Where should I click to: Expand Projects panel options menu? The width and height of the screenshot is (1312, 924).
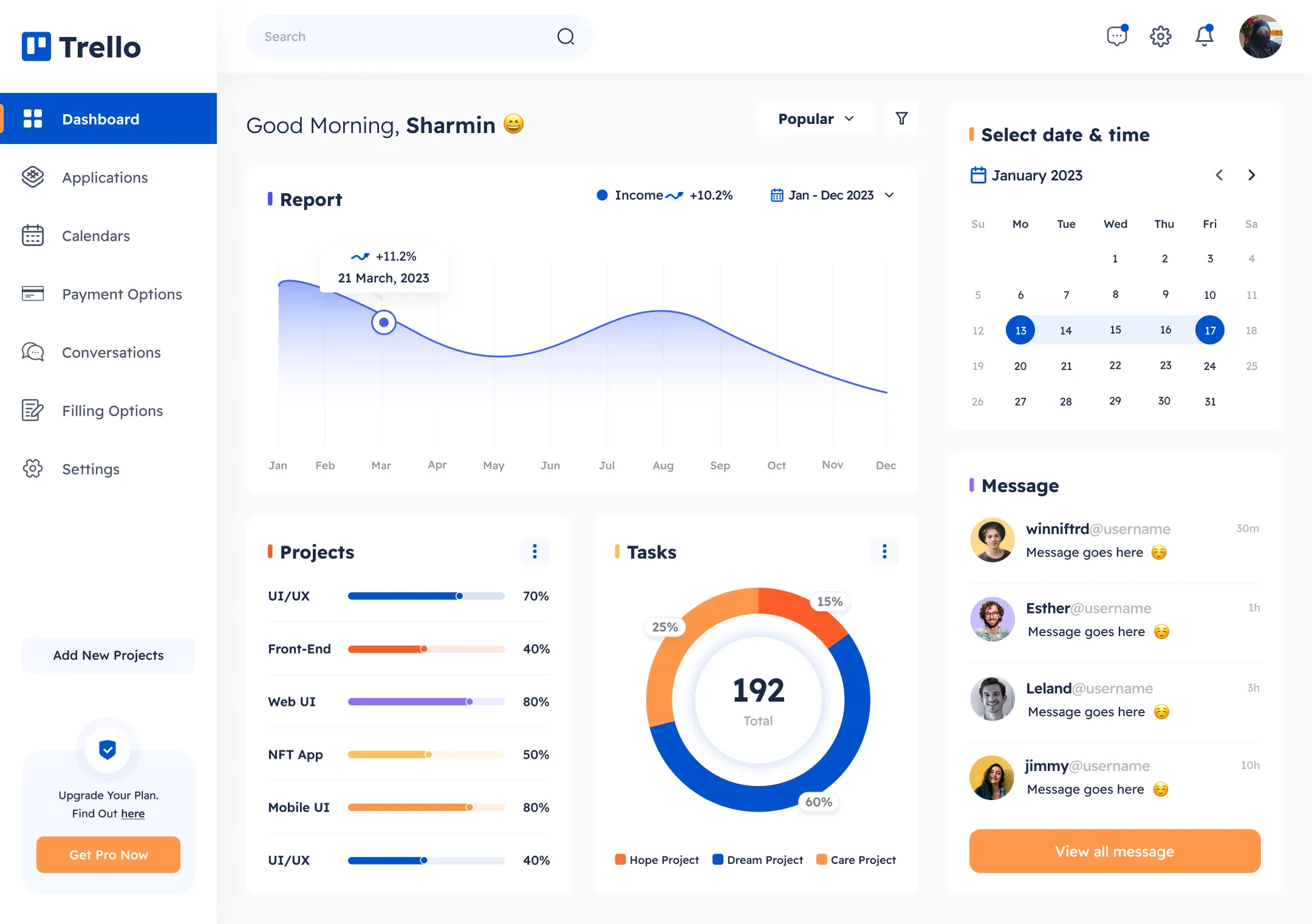tap(535, 551)
